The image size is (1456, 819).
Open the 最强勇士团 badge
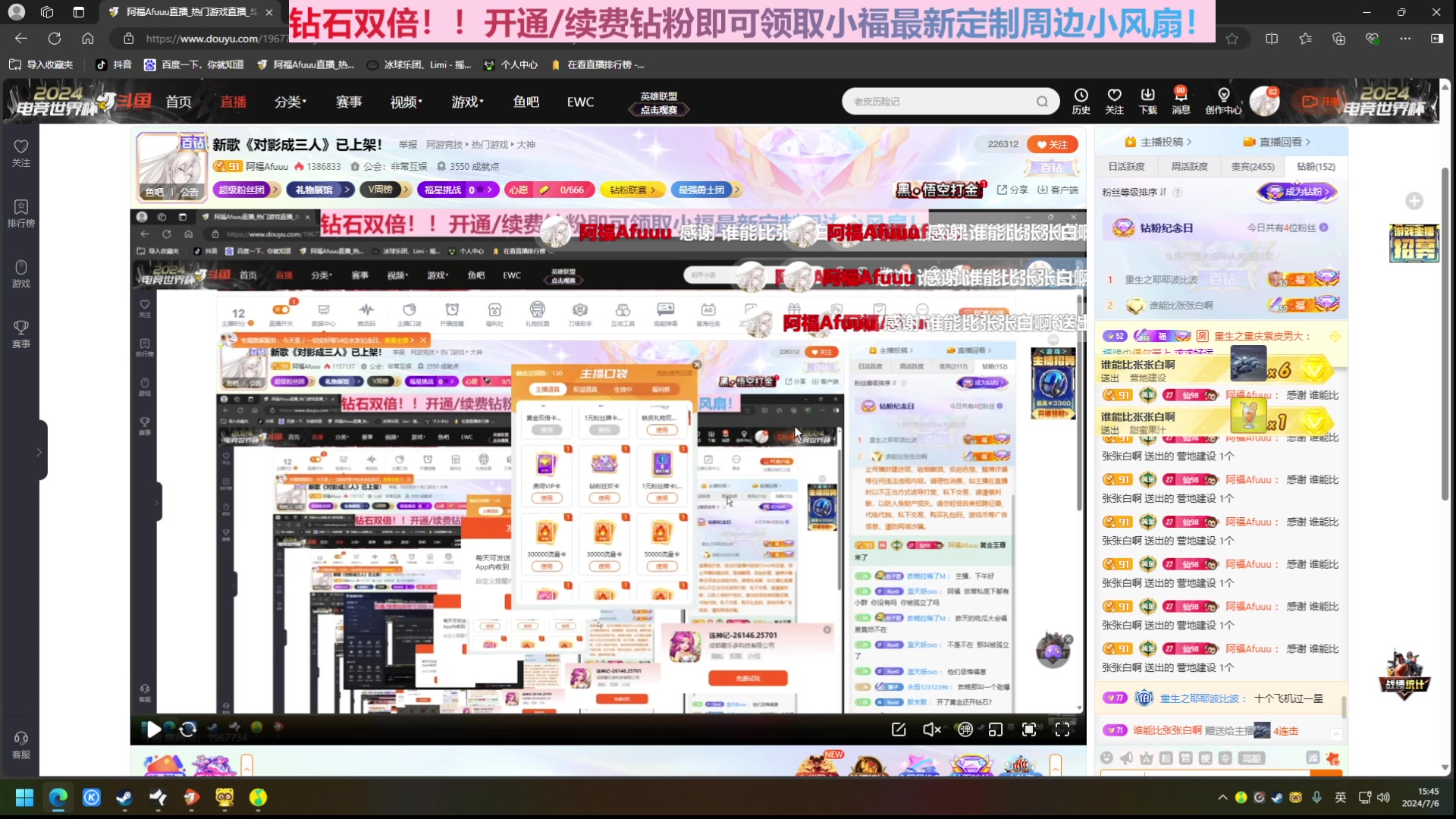pos(705,190)
